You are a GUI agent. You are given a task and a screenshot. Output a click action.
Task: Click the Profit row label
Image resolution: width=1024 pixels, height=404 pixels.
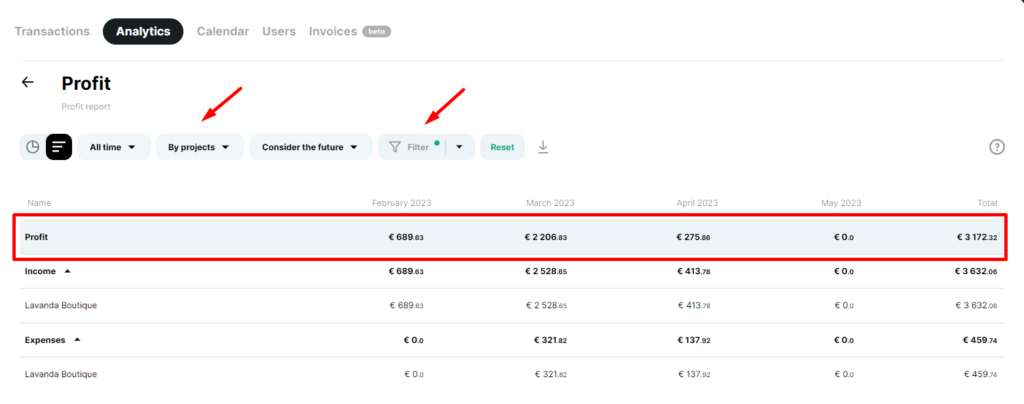click(37, 237)
